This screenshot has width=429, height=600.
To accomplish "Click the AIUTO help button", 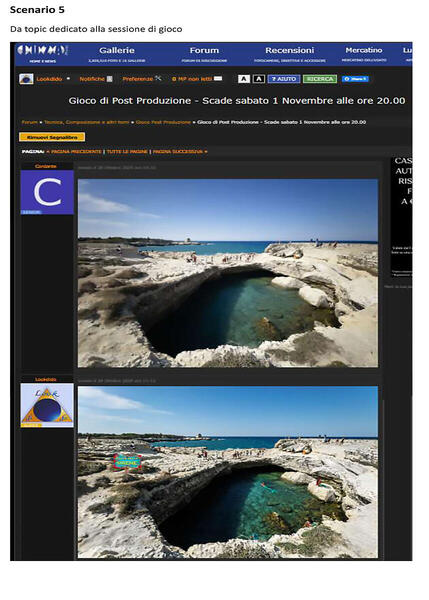I will point(284,79).
